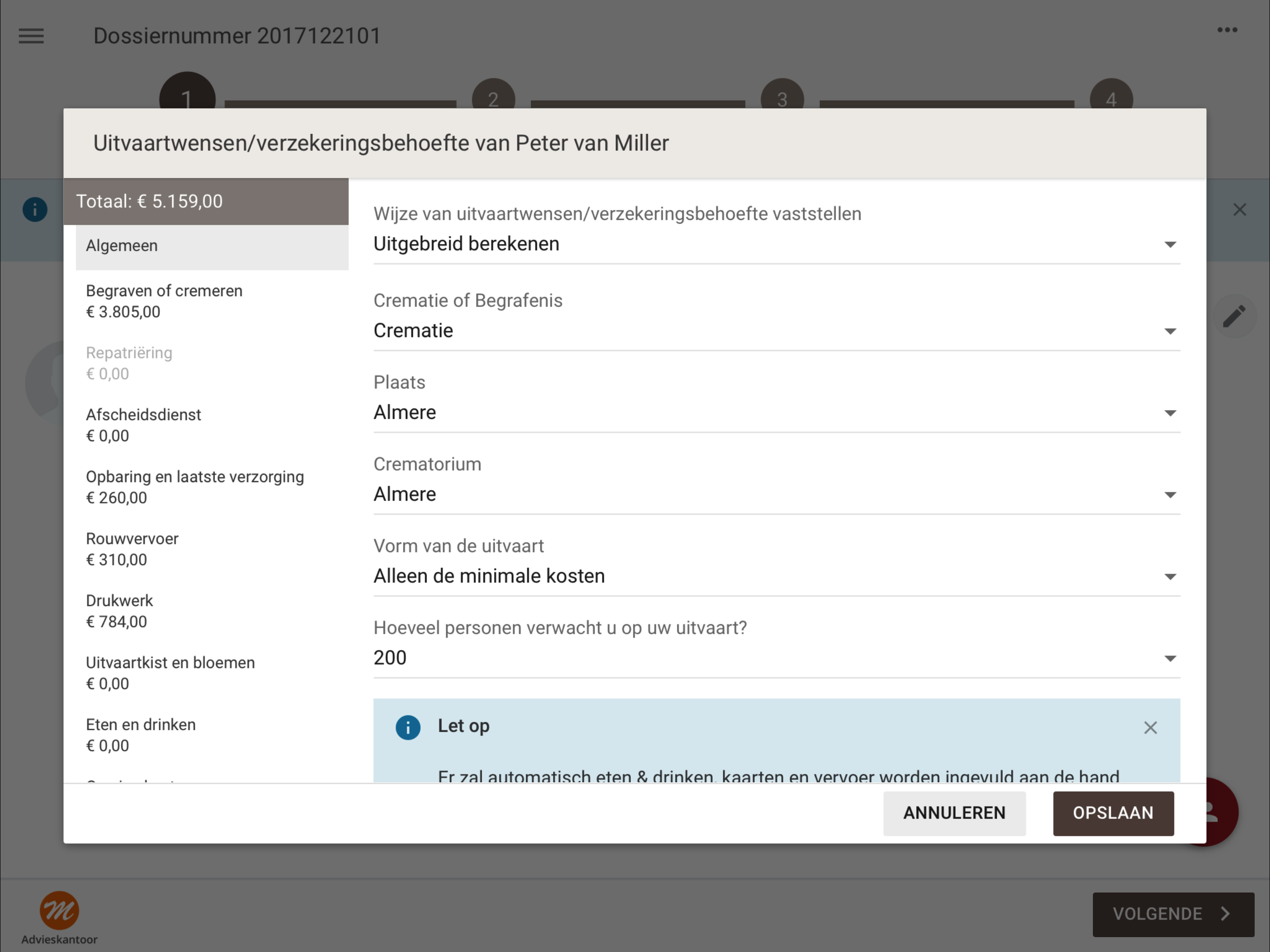Open the Crematorium dropdown
Screen dimensions: 1270x952
(776, 495)
